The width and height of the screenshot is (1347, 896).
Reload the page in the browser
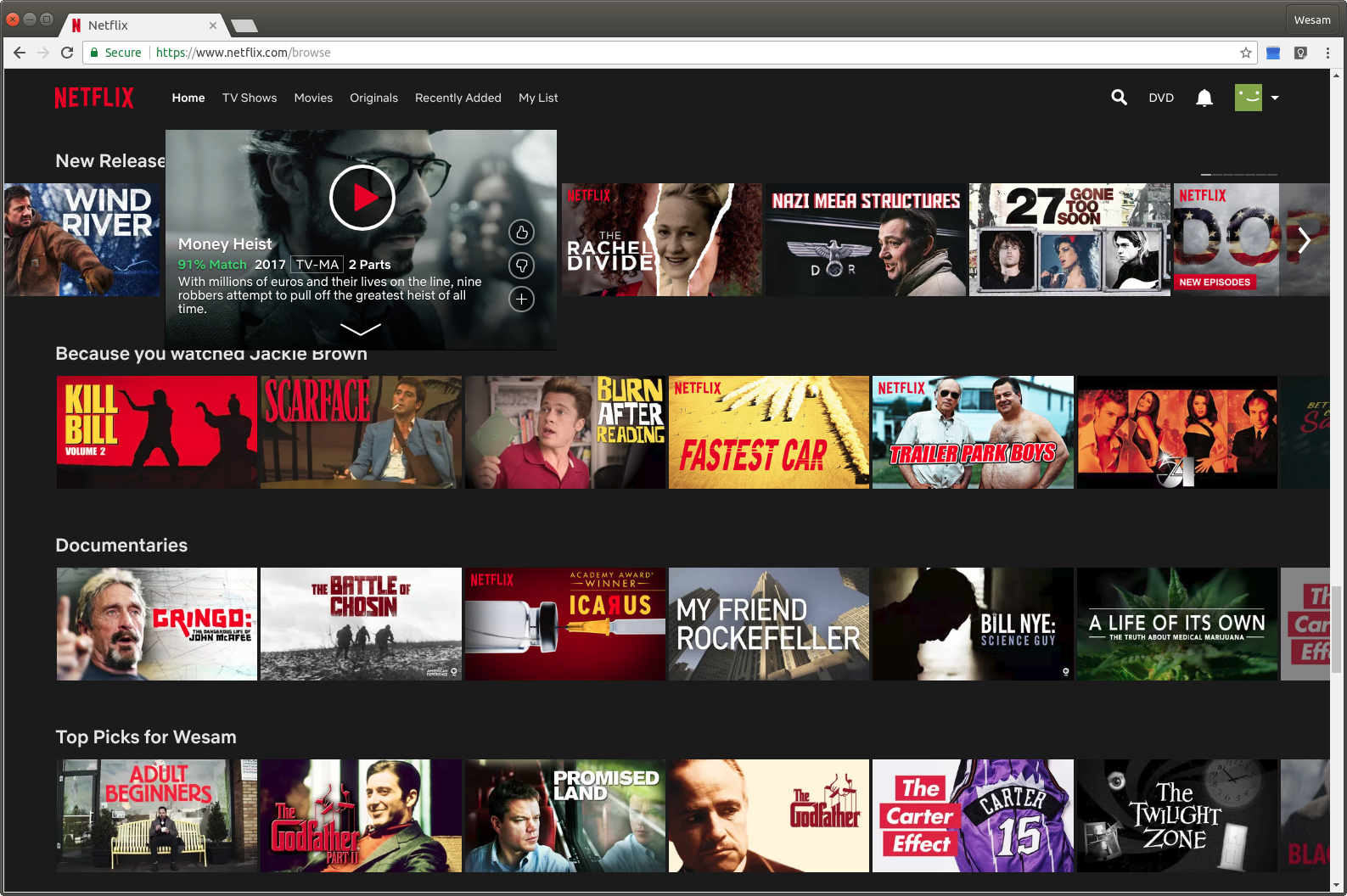tap(67, 53)
